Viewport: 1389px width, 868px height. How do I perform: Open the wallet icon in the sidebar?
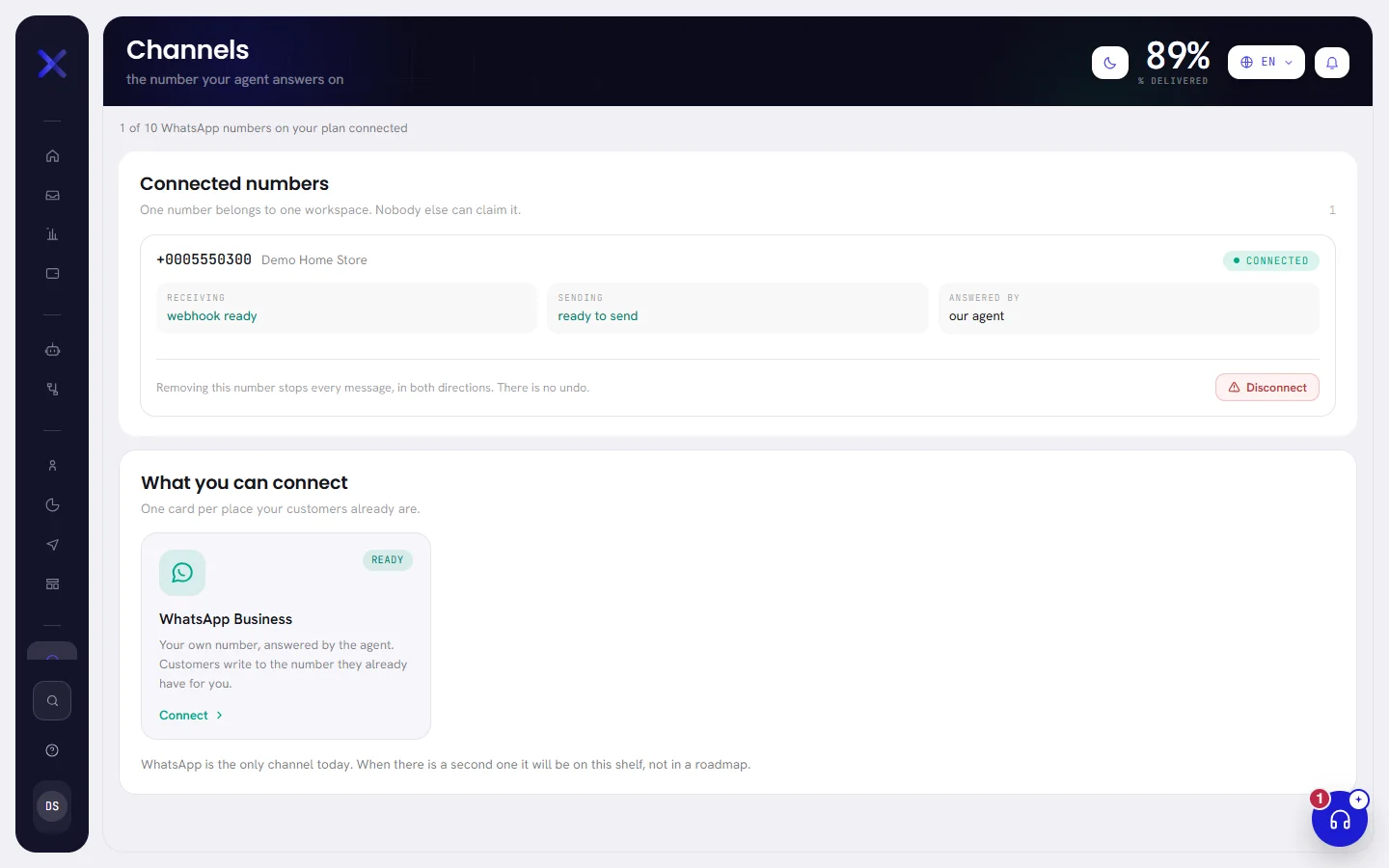pyautogui.click(x=52, y=274)
